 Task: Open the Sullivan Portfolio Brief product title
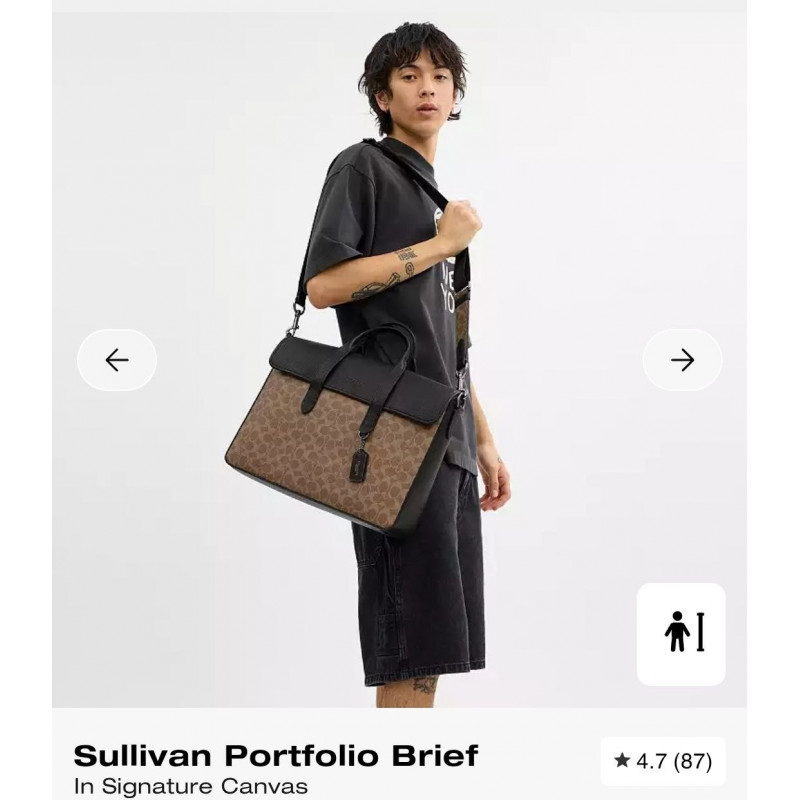276,756
